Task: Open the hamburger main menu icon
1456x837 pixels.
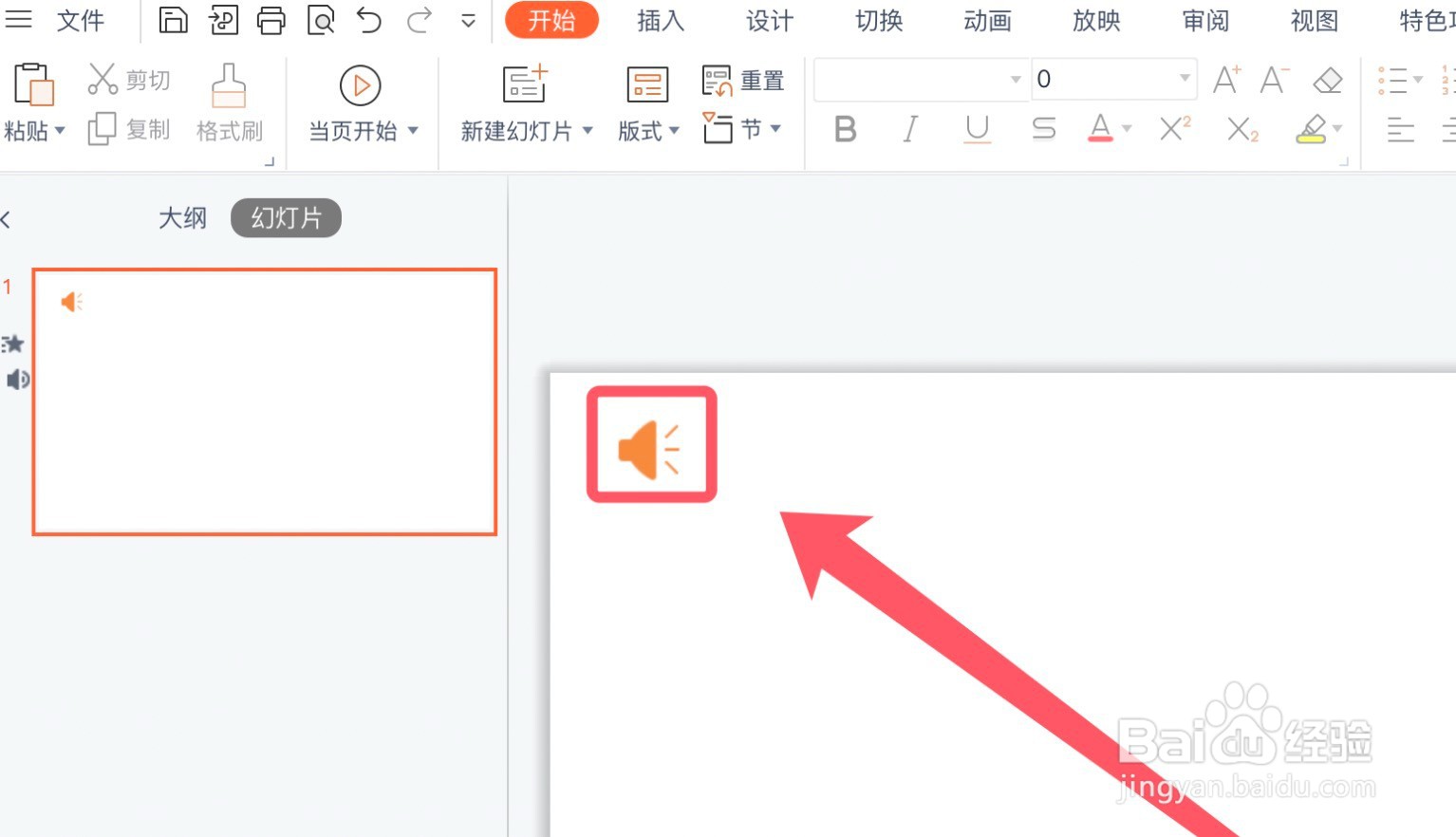Action: coord(18,19)
